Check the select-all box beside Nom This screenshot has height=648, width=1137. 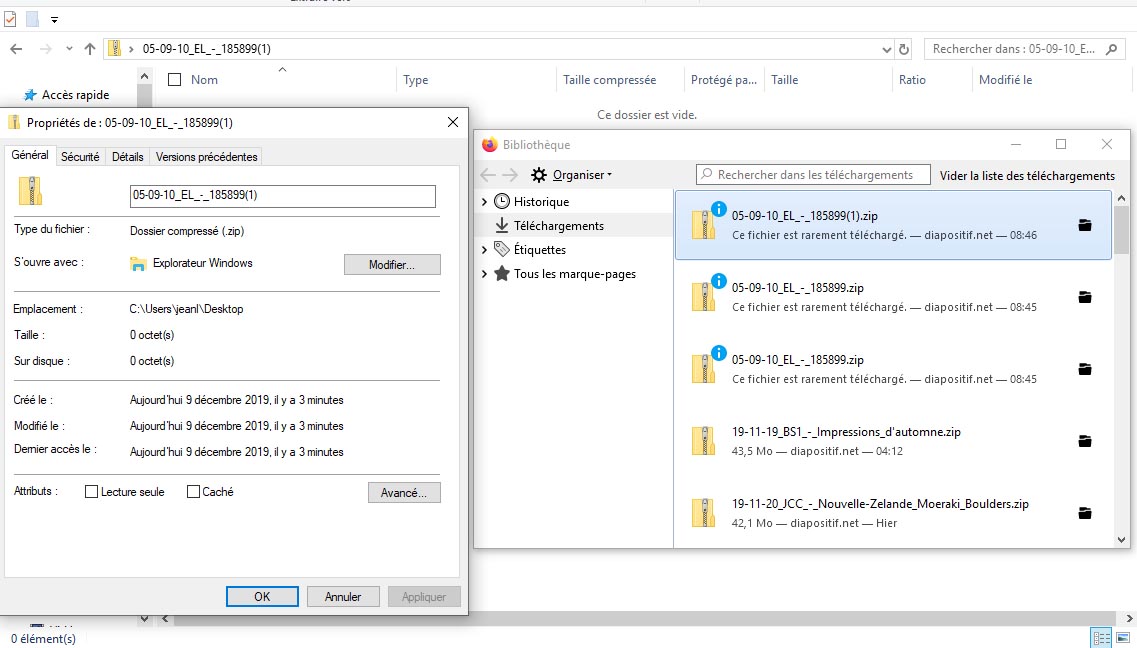(175, 80)
